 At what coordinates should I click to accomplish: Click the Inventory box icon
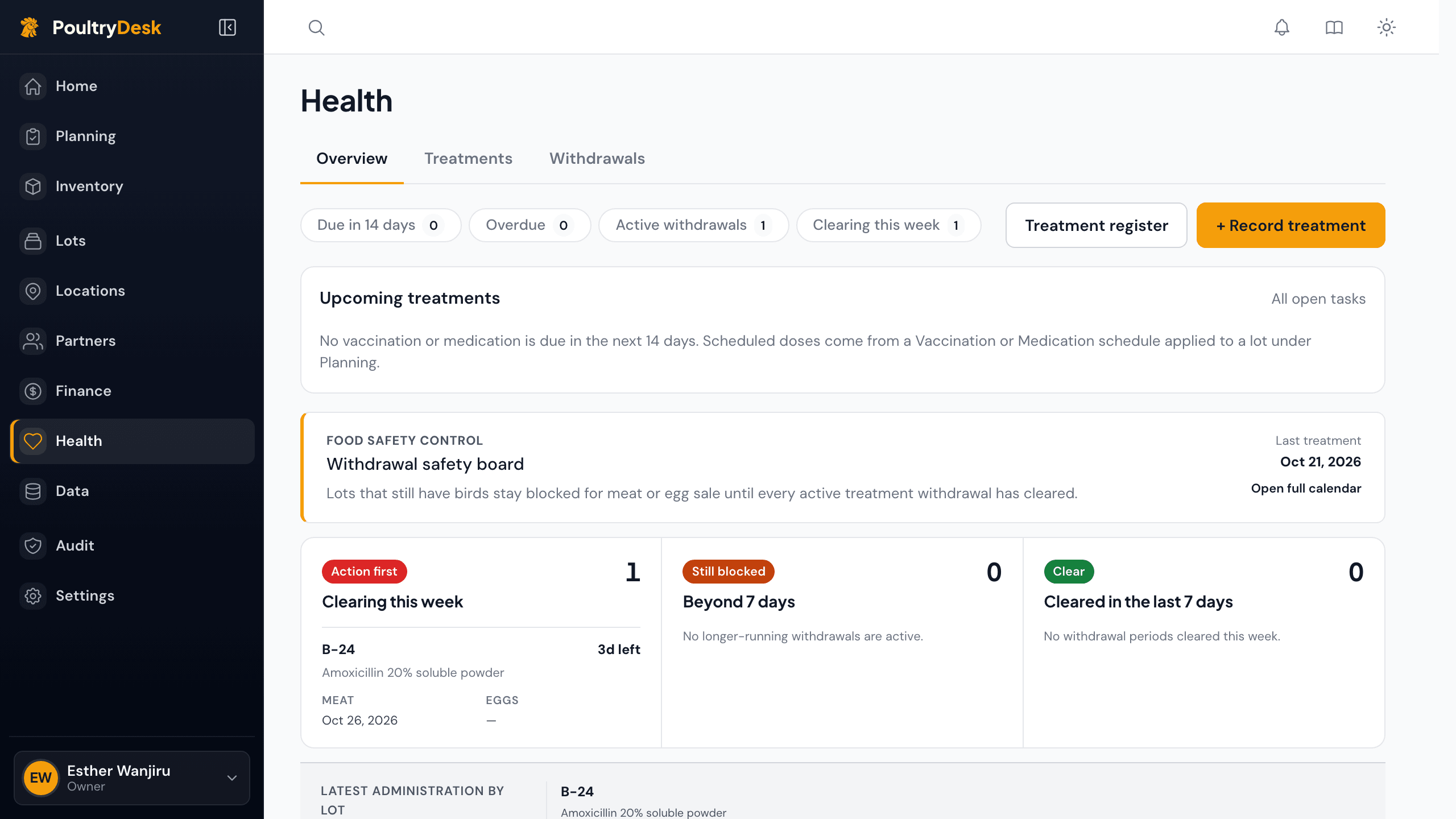(x=33, y=187)
